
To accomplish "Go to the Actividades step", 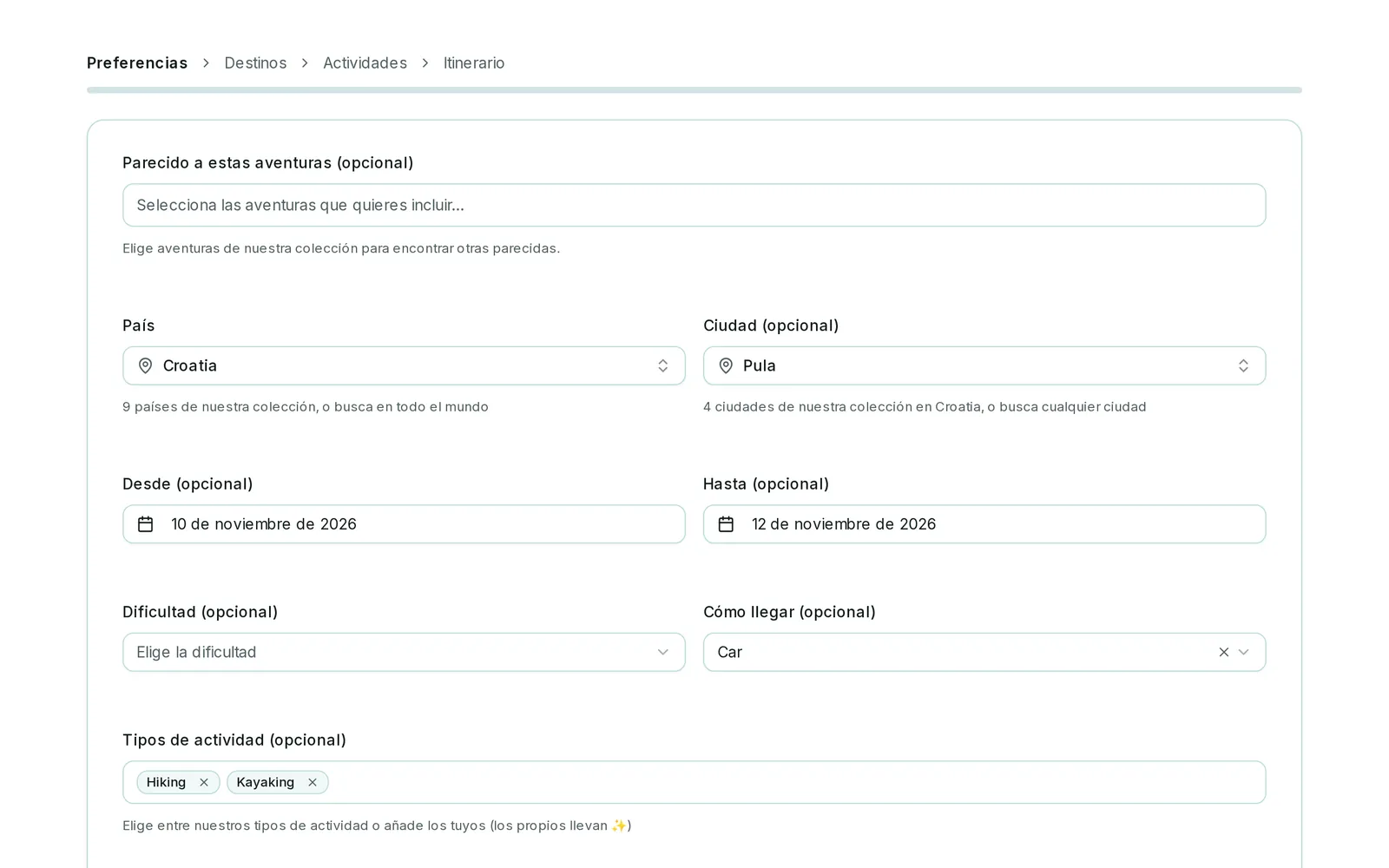I will click(365, 62).
